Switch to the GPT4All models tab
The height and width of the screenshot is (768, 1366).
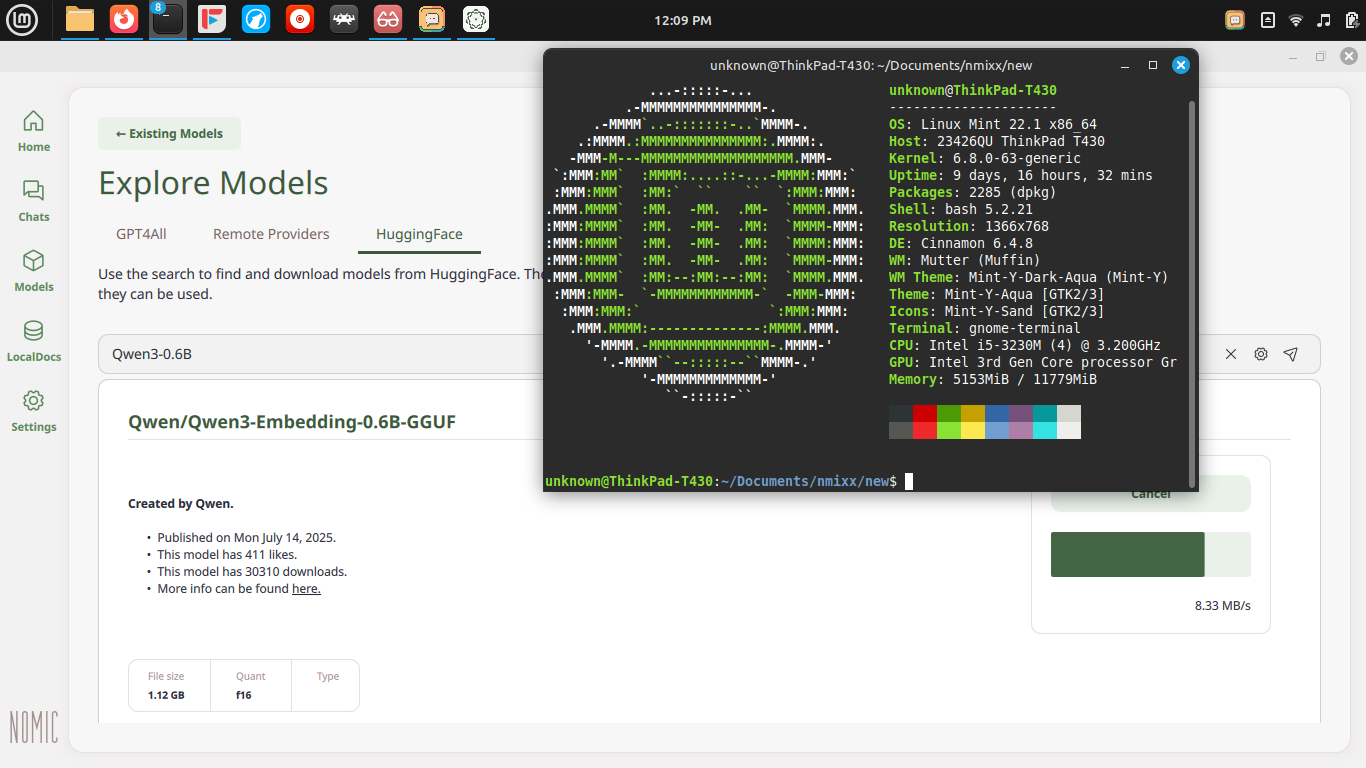click(x=141, y=234)
